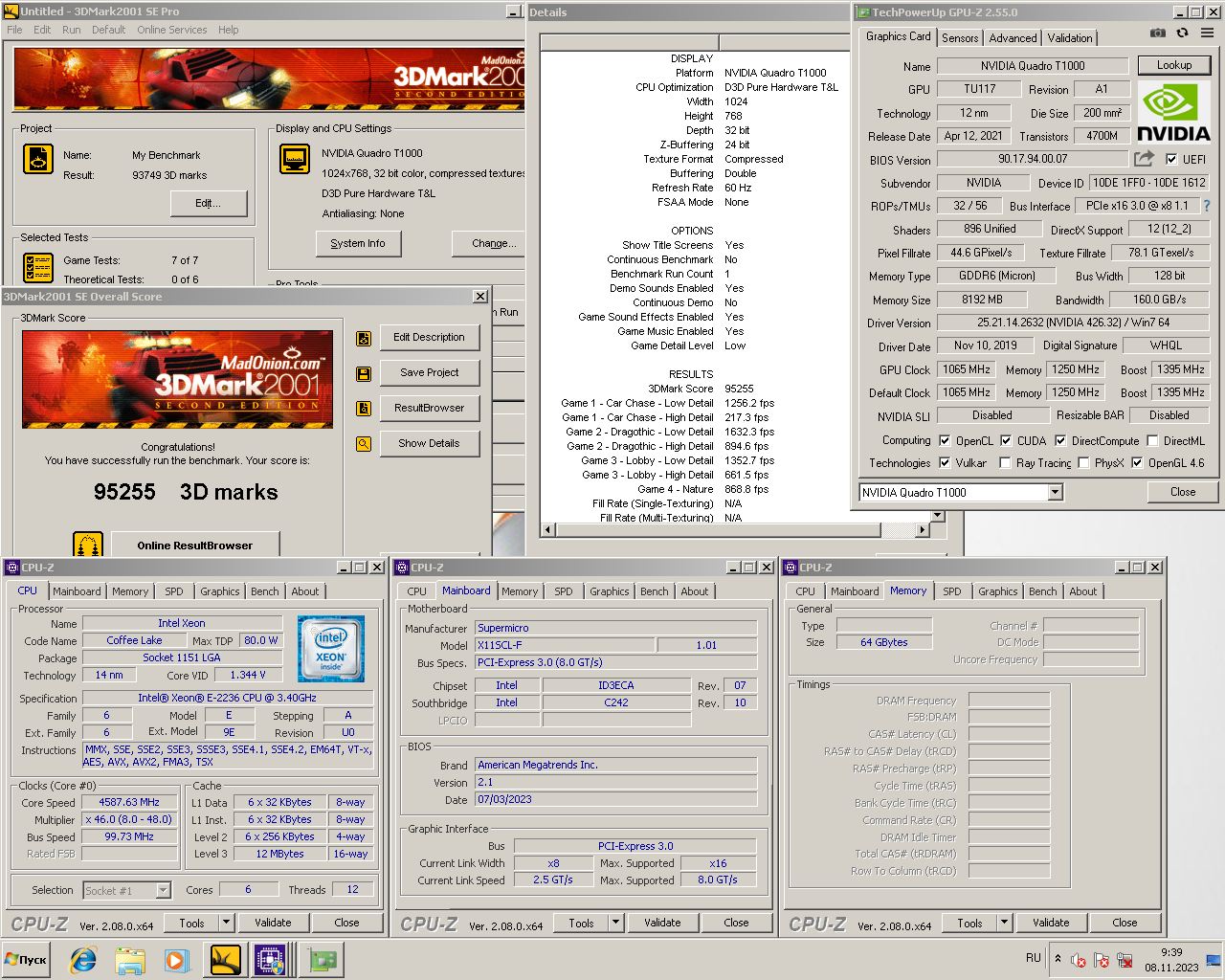Switch to 3DMark taskbar icon
Image resolution: width=1225 pixels, height=980 pixels.
(225, 960)
